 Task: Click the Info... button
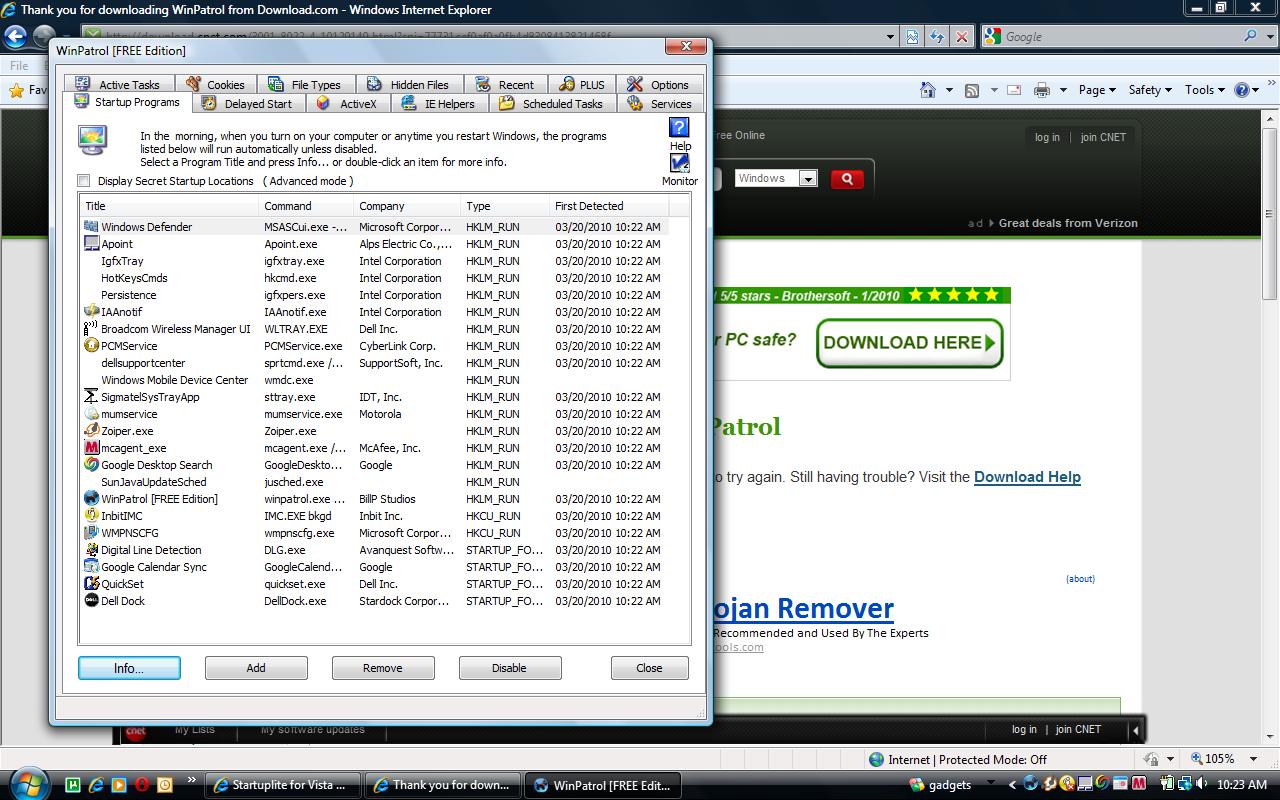coord(129,668)
